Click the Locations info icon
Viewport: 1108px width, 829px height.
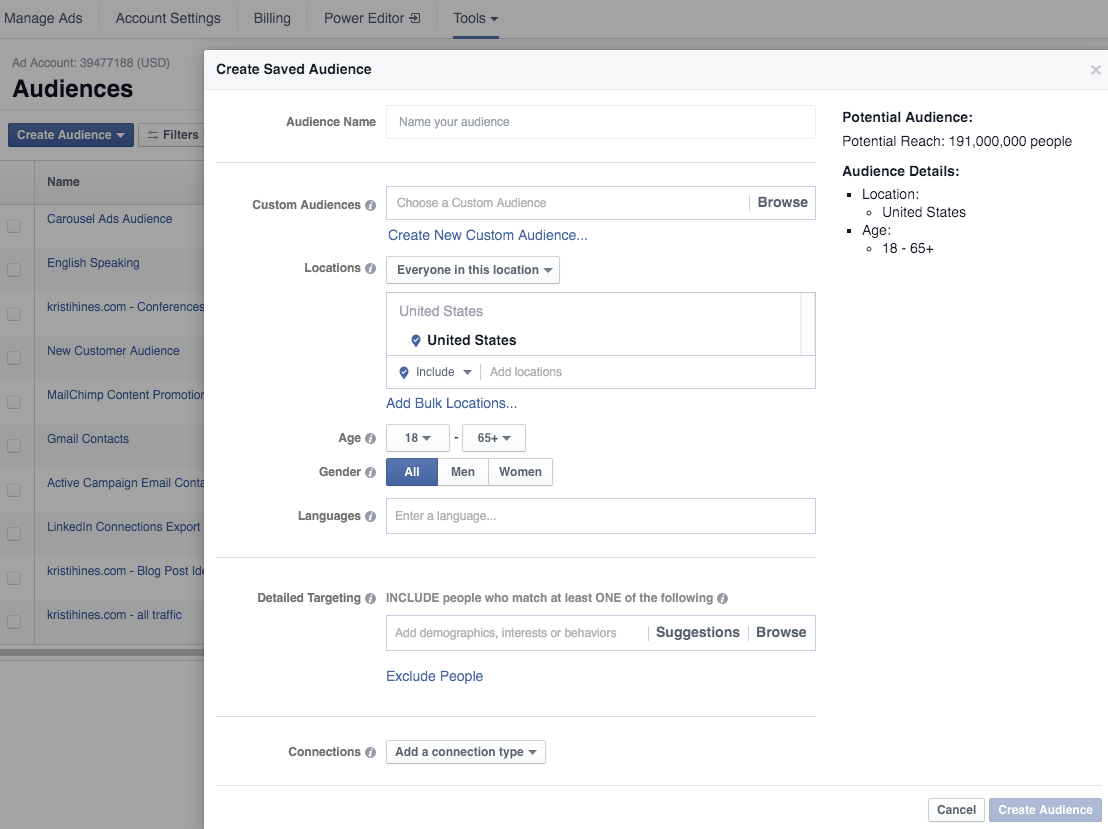point(371,268)
